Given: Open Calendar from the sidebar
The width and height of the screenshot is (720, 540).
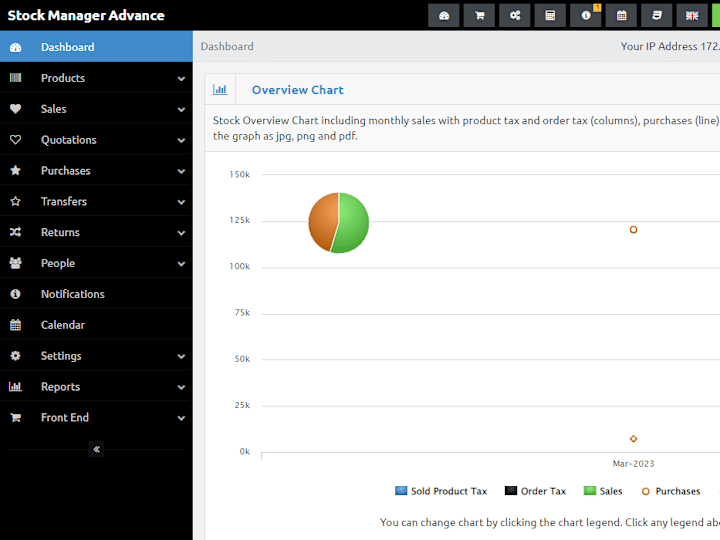Looking at the screenshot, I should tap(96, 325).
